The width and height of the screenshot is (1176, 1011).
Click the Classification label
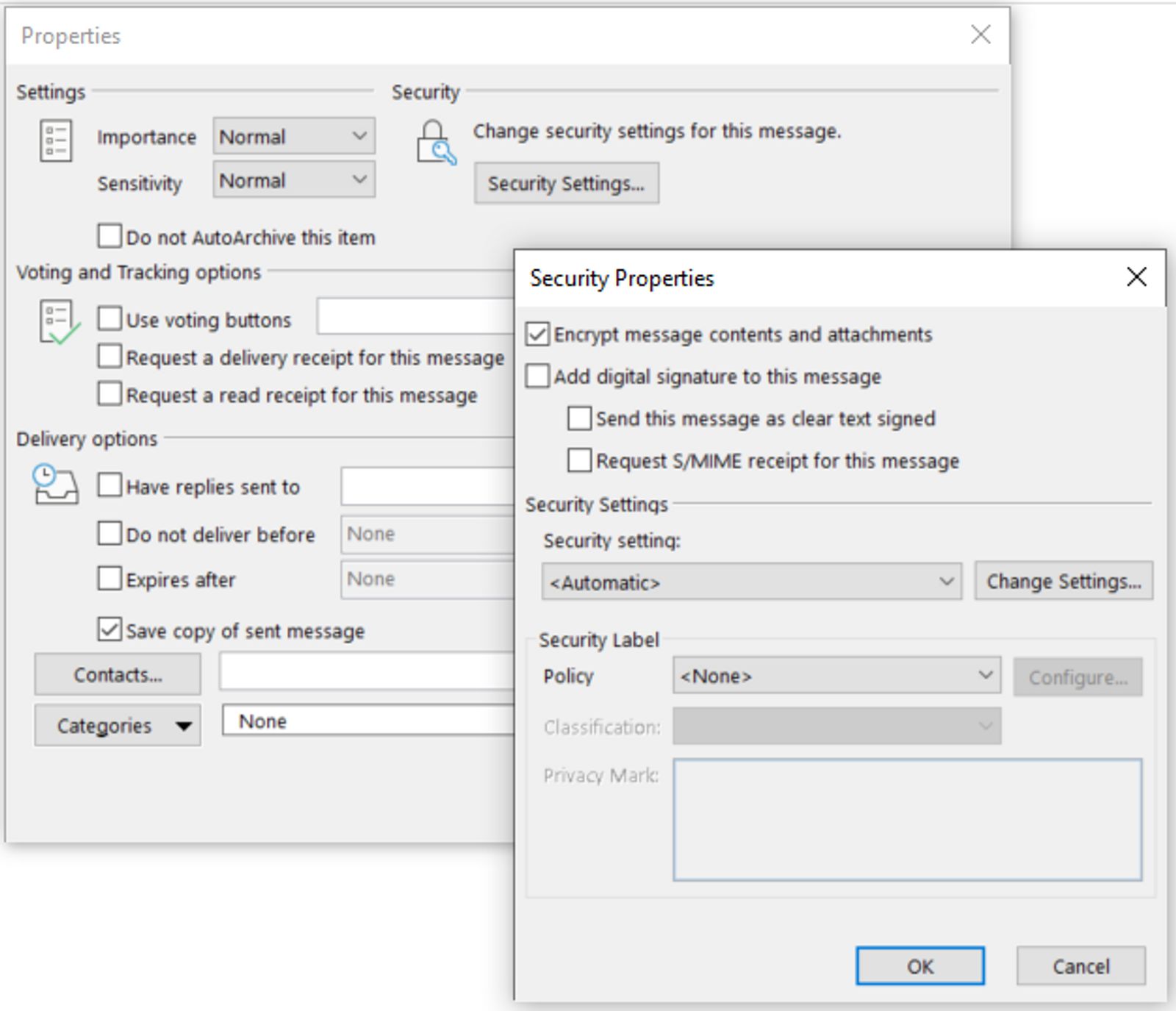[x=602, y=727]
